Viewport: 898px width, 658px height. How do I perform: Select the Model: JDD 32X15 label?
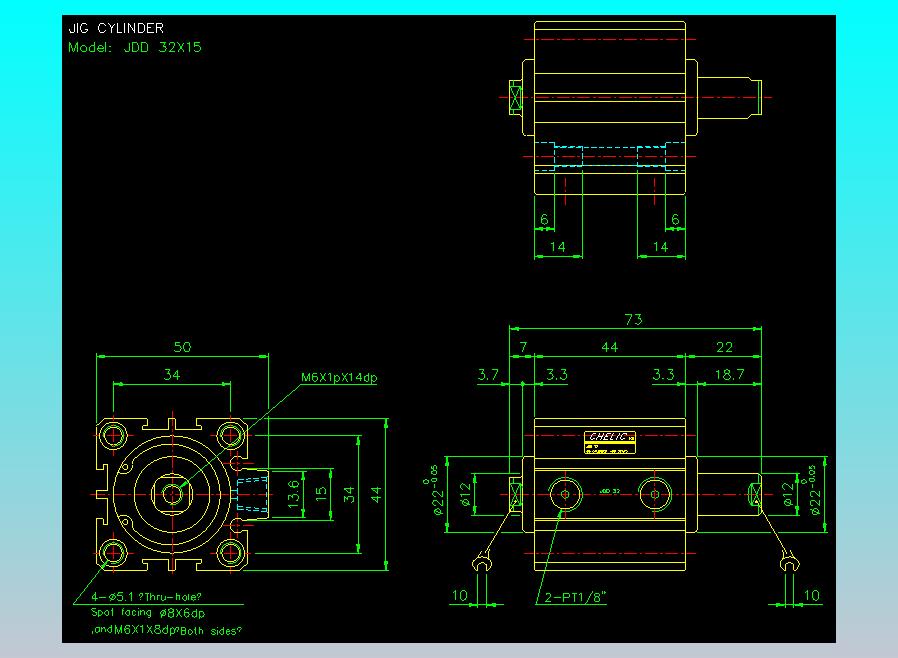[134, 47]
